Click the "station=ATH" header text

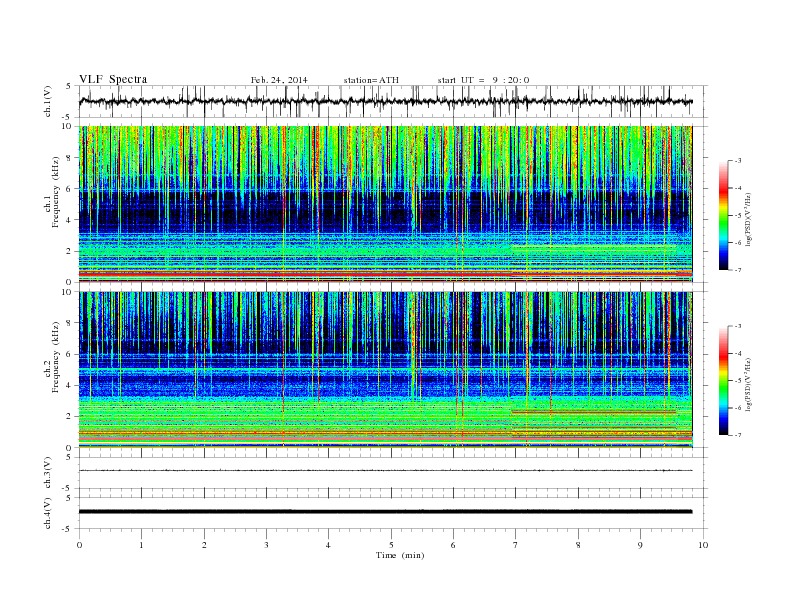371,80
